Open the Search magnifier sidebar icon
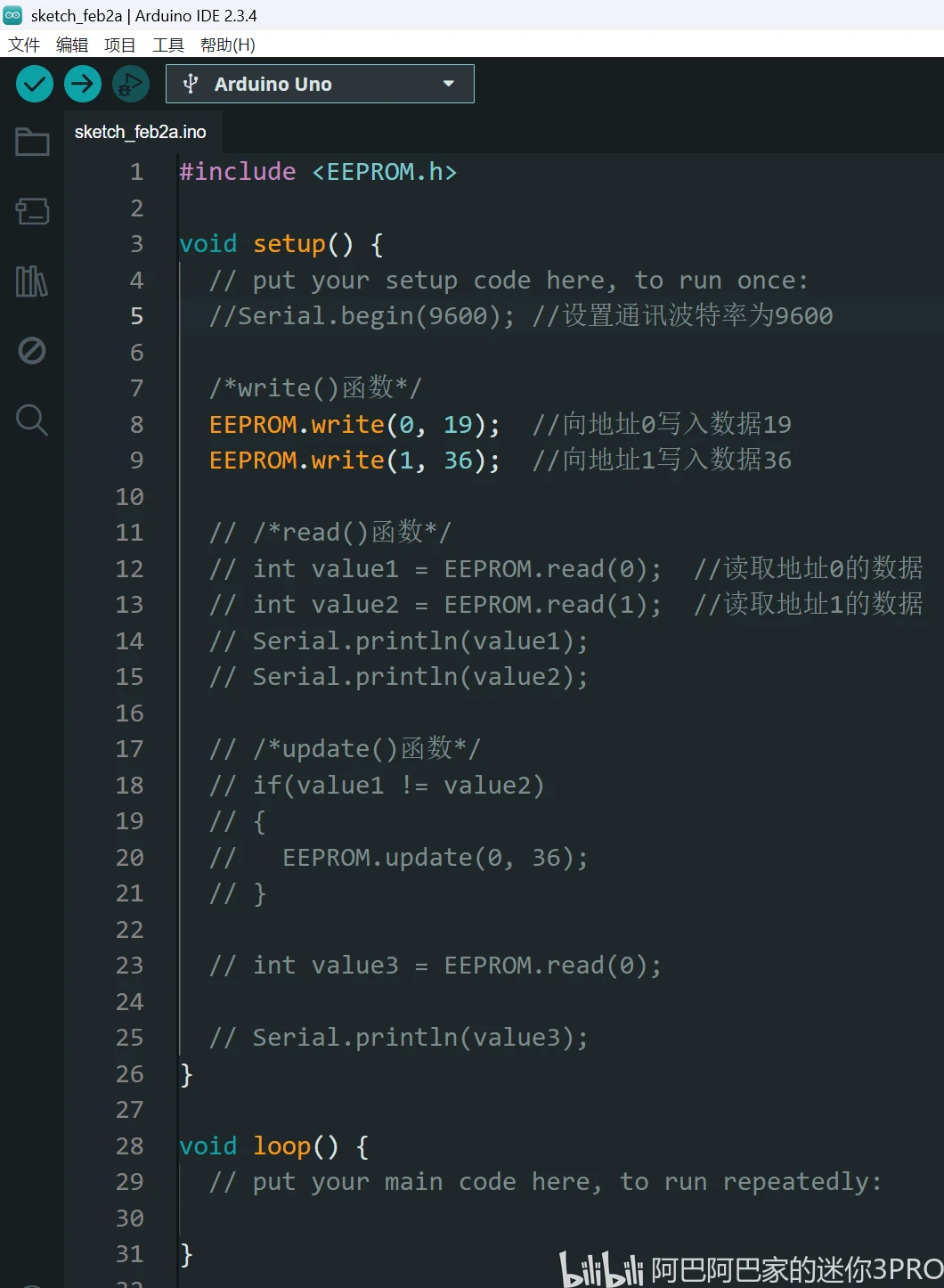The width and height of the screenshot is (944, 1288). point(32,420)
